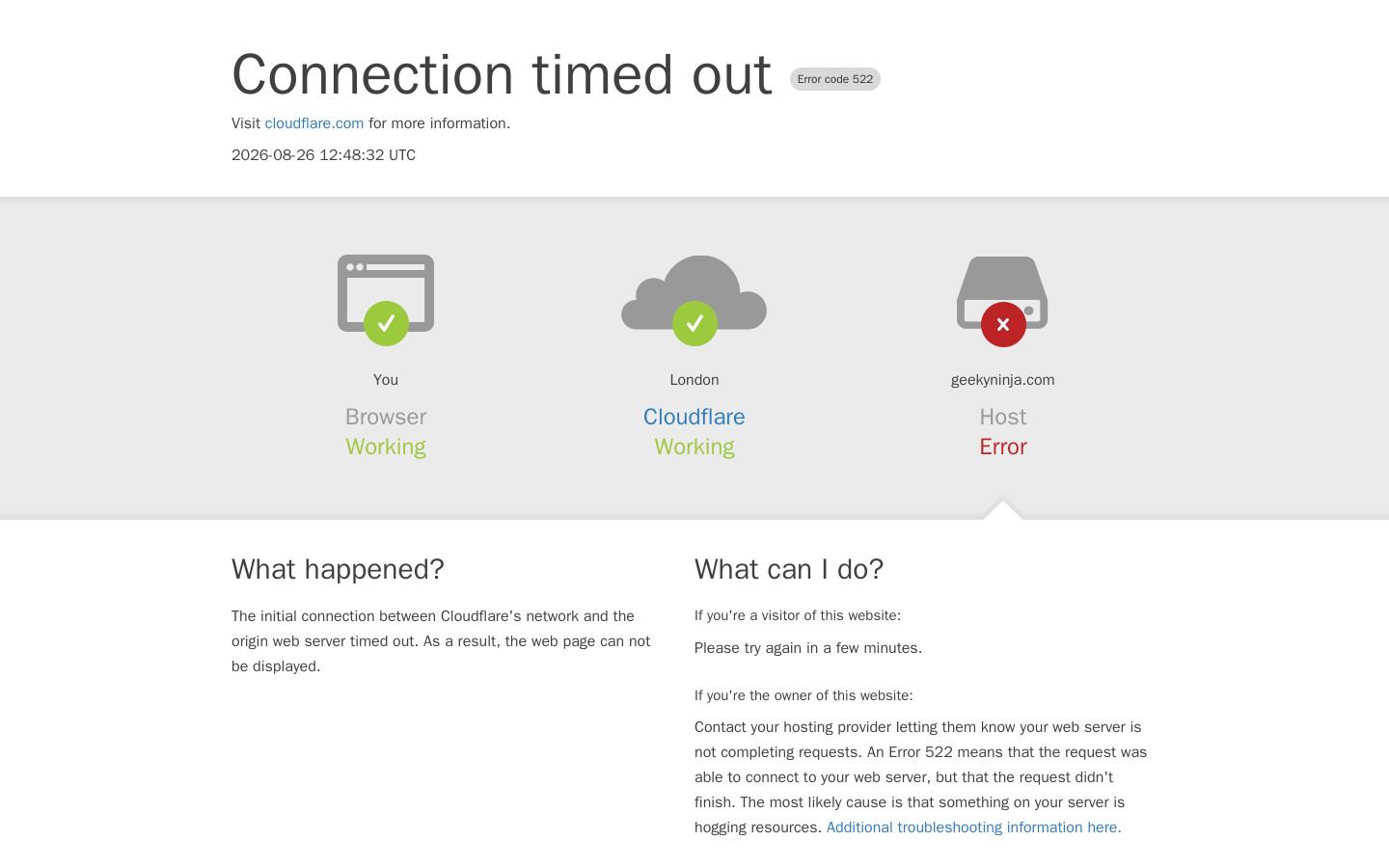Open the cloudflare.com link in the header
1389x868 pixels.
pos(314,123)
